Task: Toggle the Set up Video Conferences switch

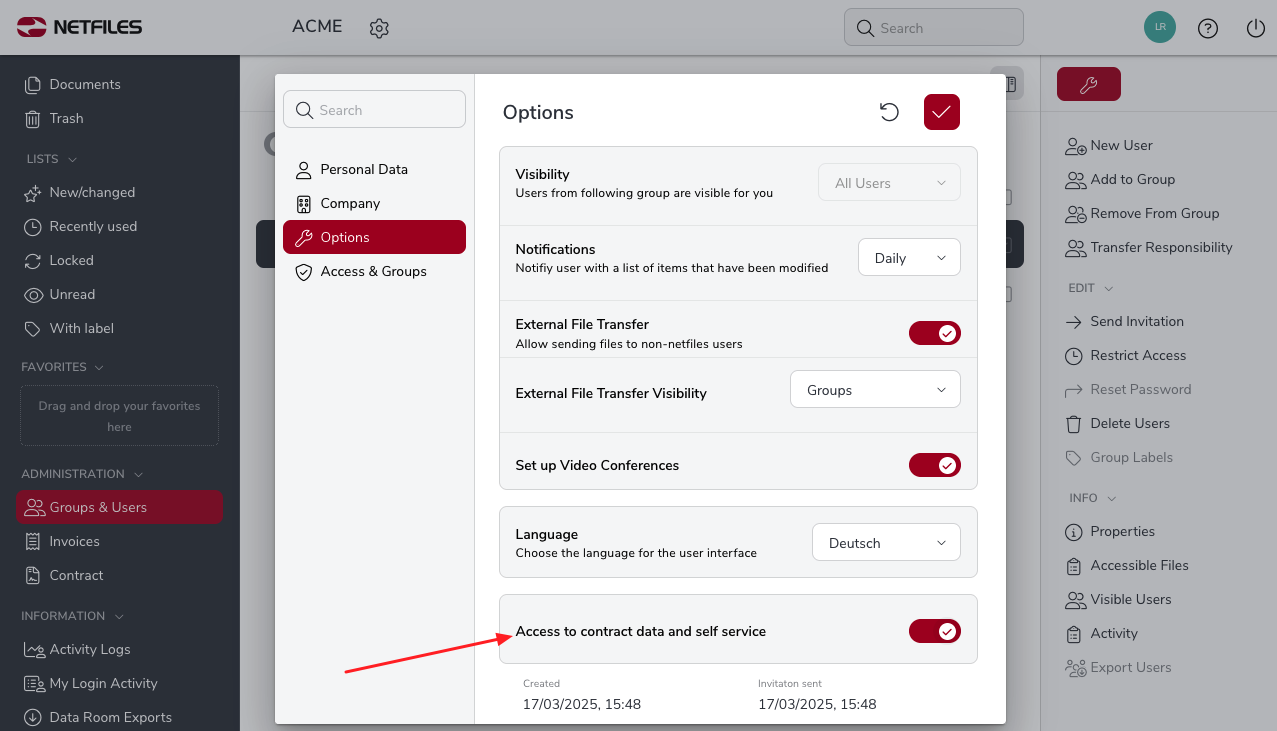Action: click(x=935, y=465)
